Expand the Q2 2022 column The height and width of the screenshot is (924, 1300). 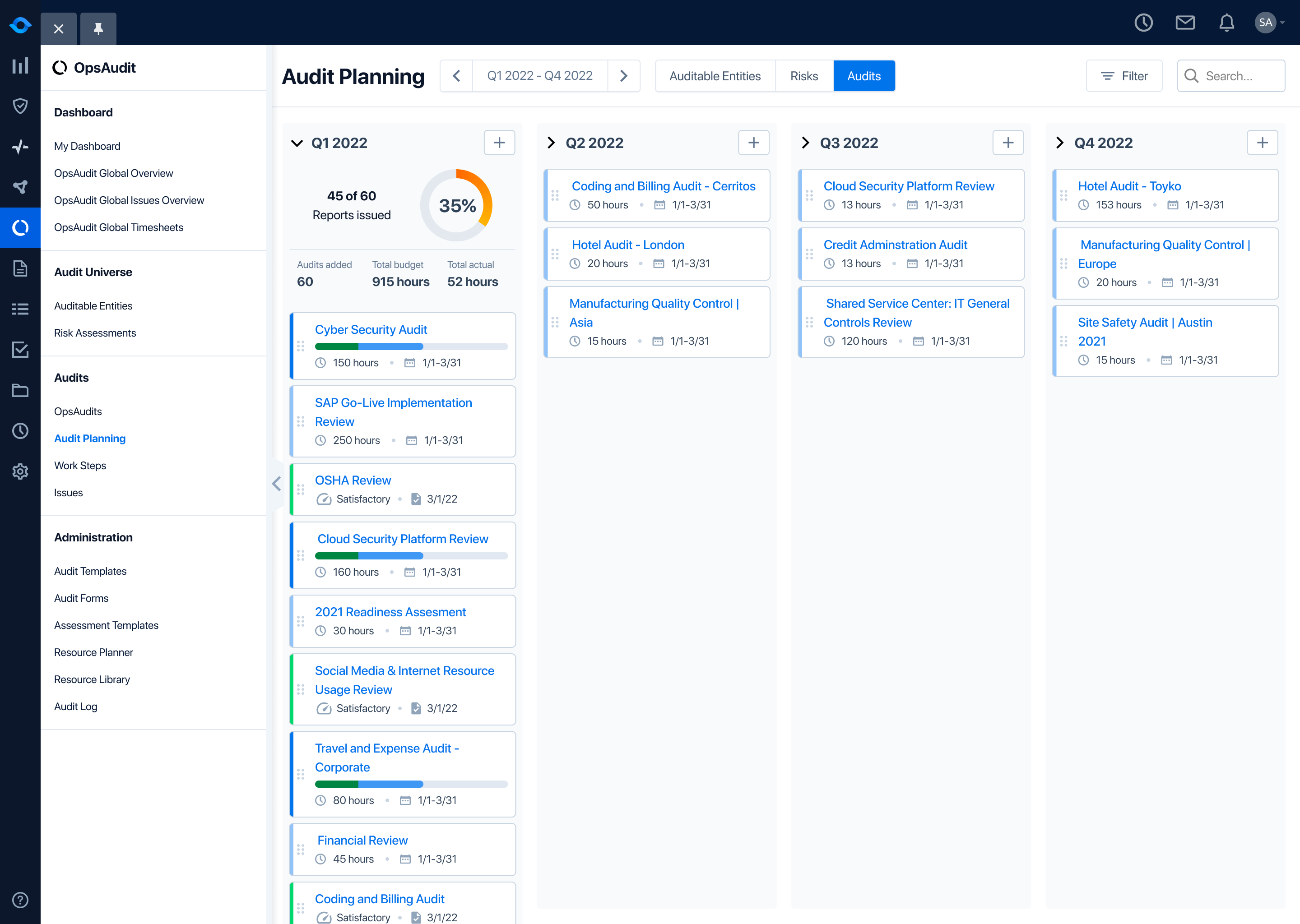(x=551, y=143)
